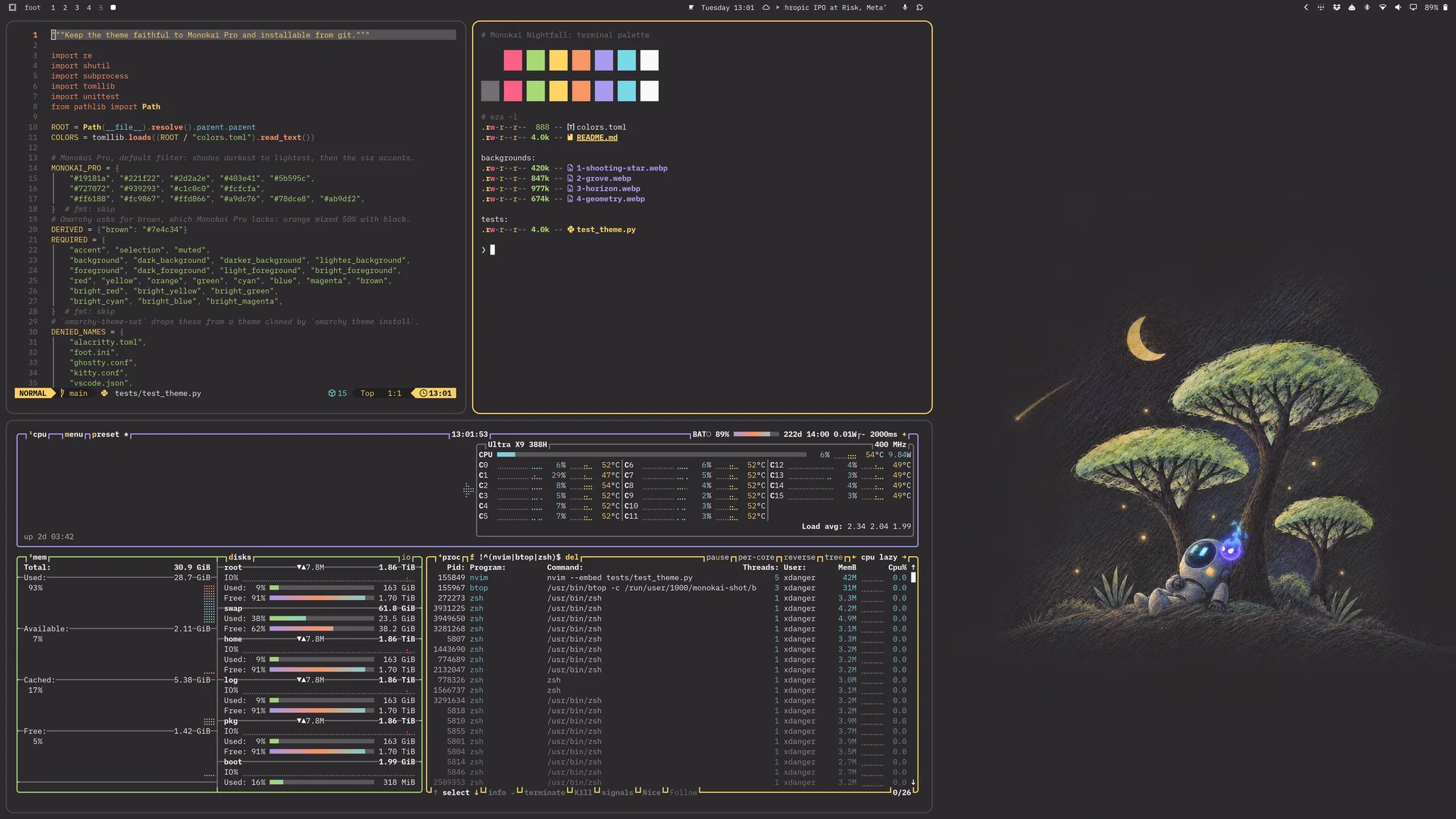This screenshot has width=1456, height=819.
Task: Click signals in proc footer
Action: (x=617, y=793)
